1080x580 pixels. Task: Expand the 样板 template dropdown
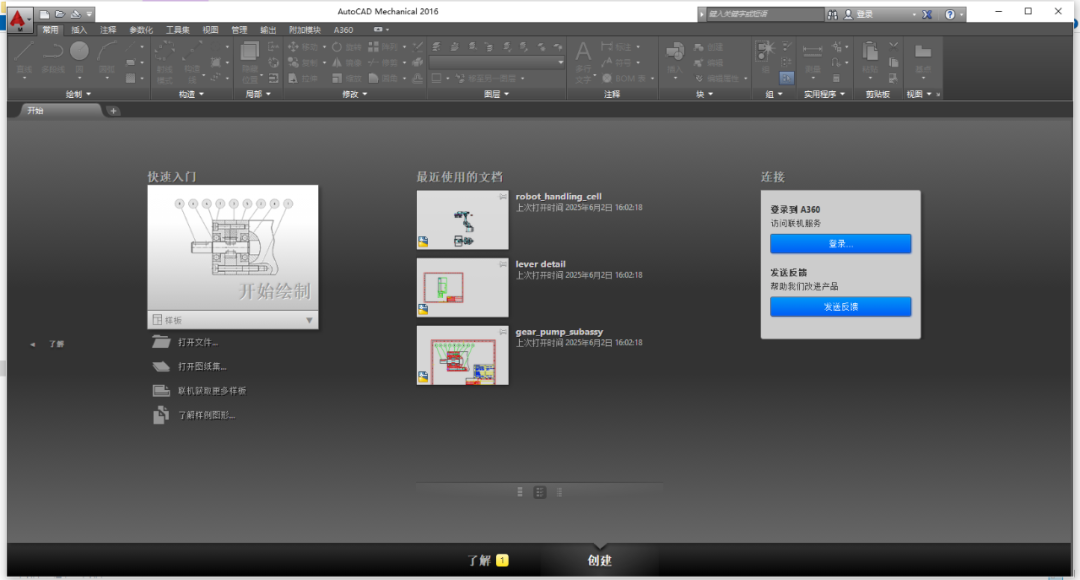point(309,321)
